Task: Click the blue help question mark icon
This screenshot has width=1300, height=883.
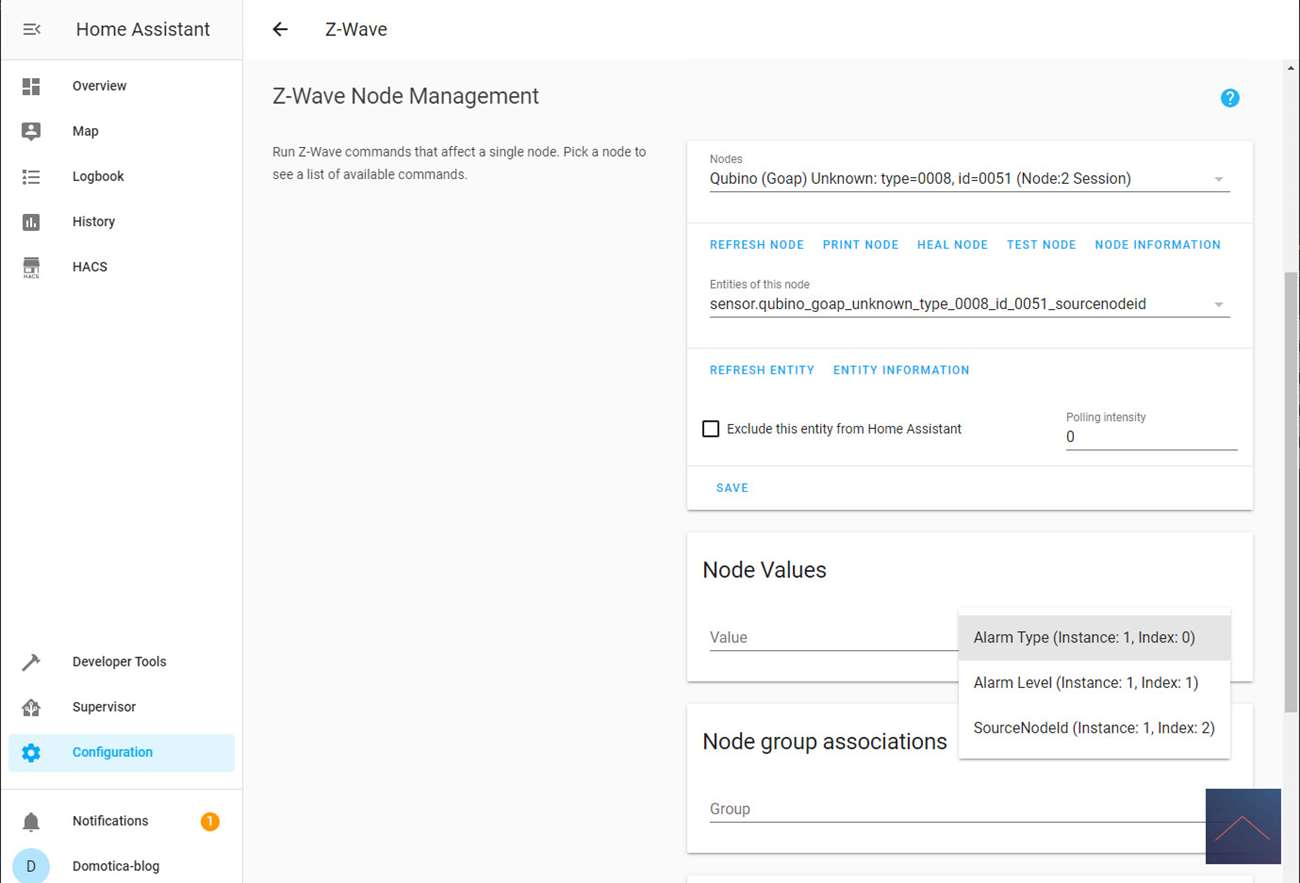Action: tap(1229, 98)
